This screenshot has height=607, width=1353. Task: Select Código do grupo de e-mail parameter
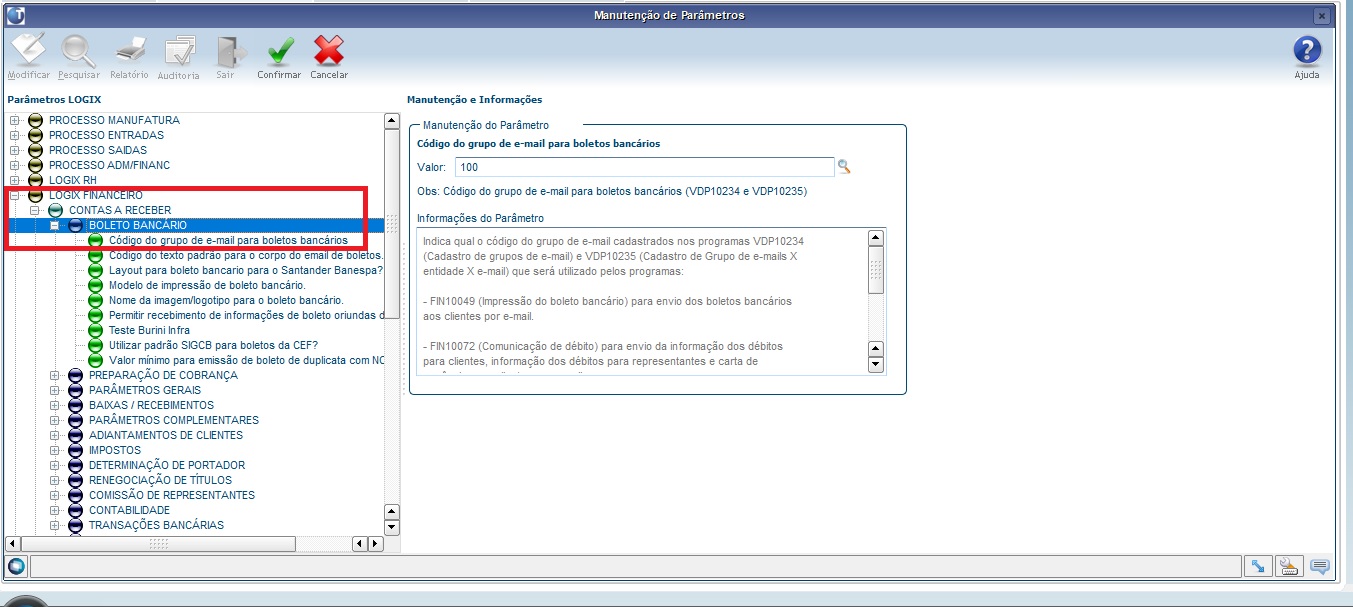tap(228, 240)
